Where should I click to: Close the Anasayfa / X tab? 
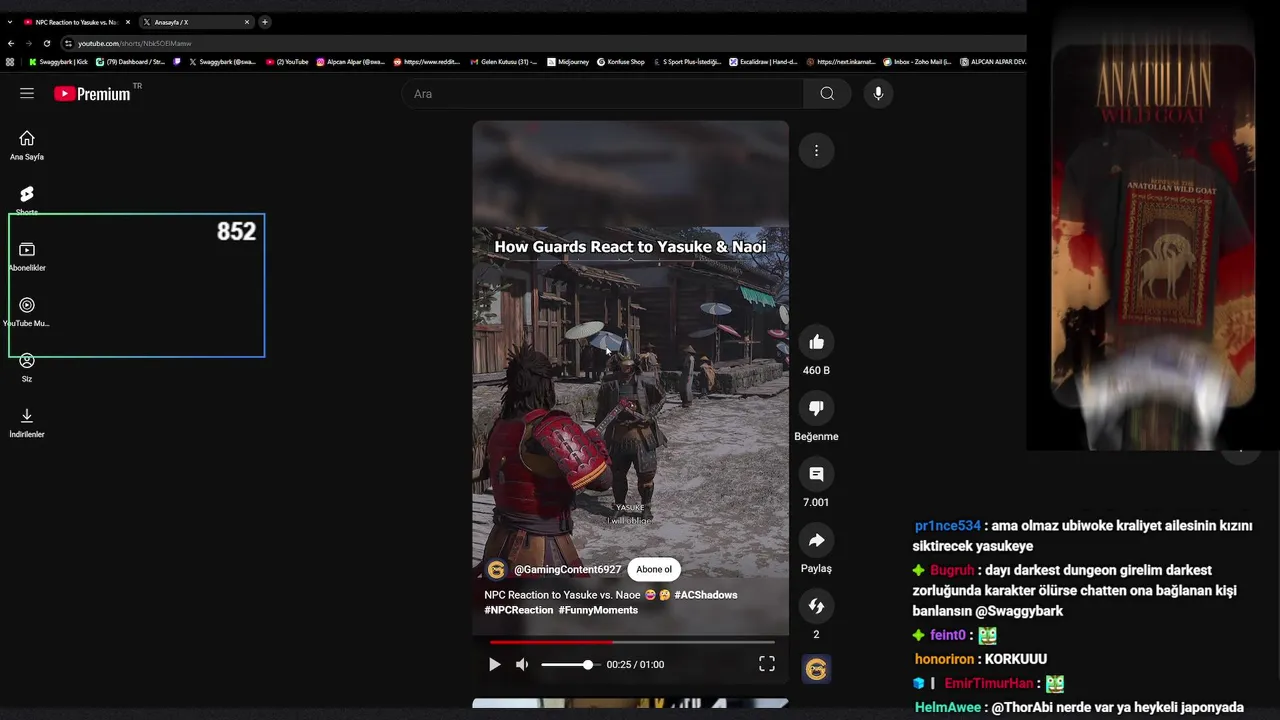click(247, 22)
